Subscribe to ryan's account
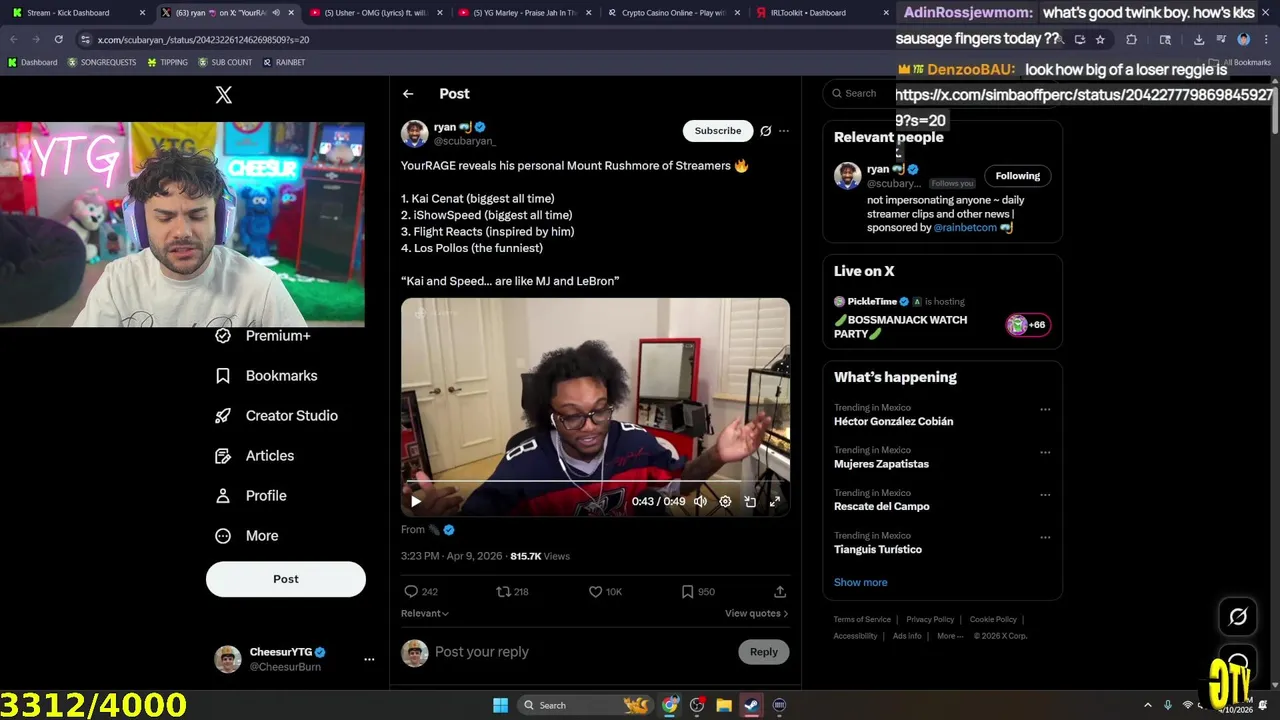Screen dimensions: 1280x720 pyautogui.click(x=718, y=131)
